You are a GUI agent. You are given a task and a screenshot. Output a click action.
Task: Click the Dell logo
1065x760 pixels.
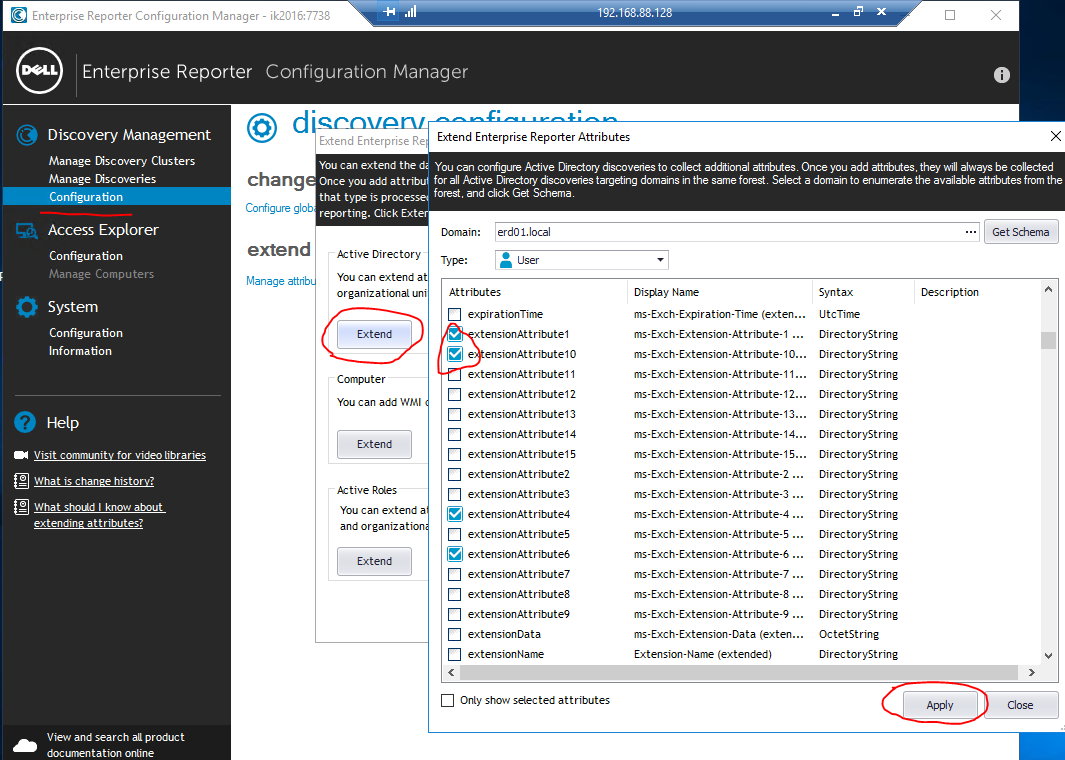[x=39, y=71]
